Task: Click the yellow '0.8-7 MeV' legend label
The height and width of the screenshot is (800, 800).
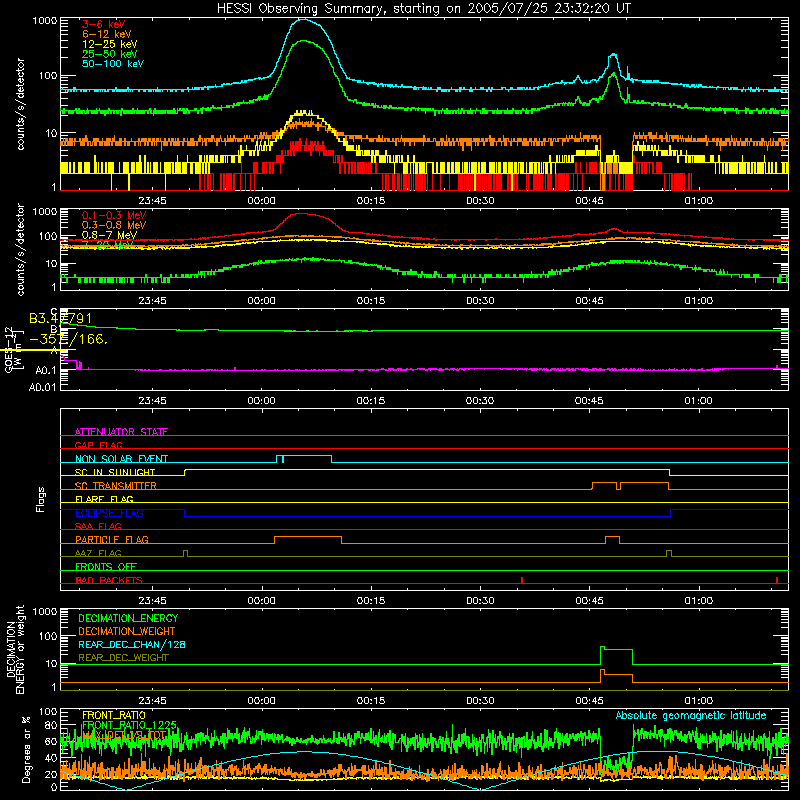Action: click(109, 235)
